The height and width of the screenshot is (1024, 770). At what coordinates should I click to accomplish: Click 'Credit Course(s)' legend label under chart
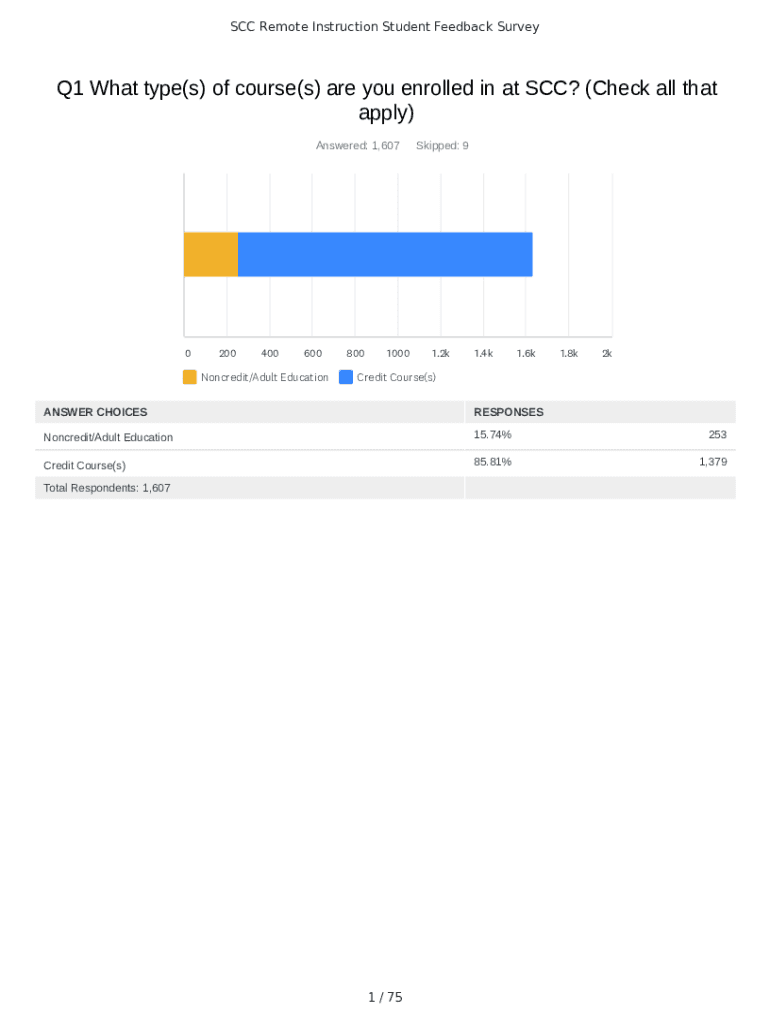[396, 377]
